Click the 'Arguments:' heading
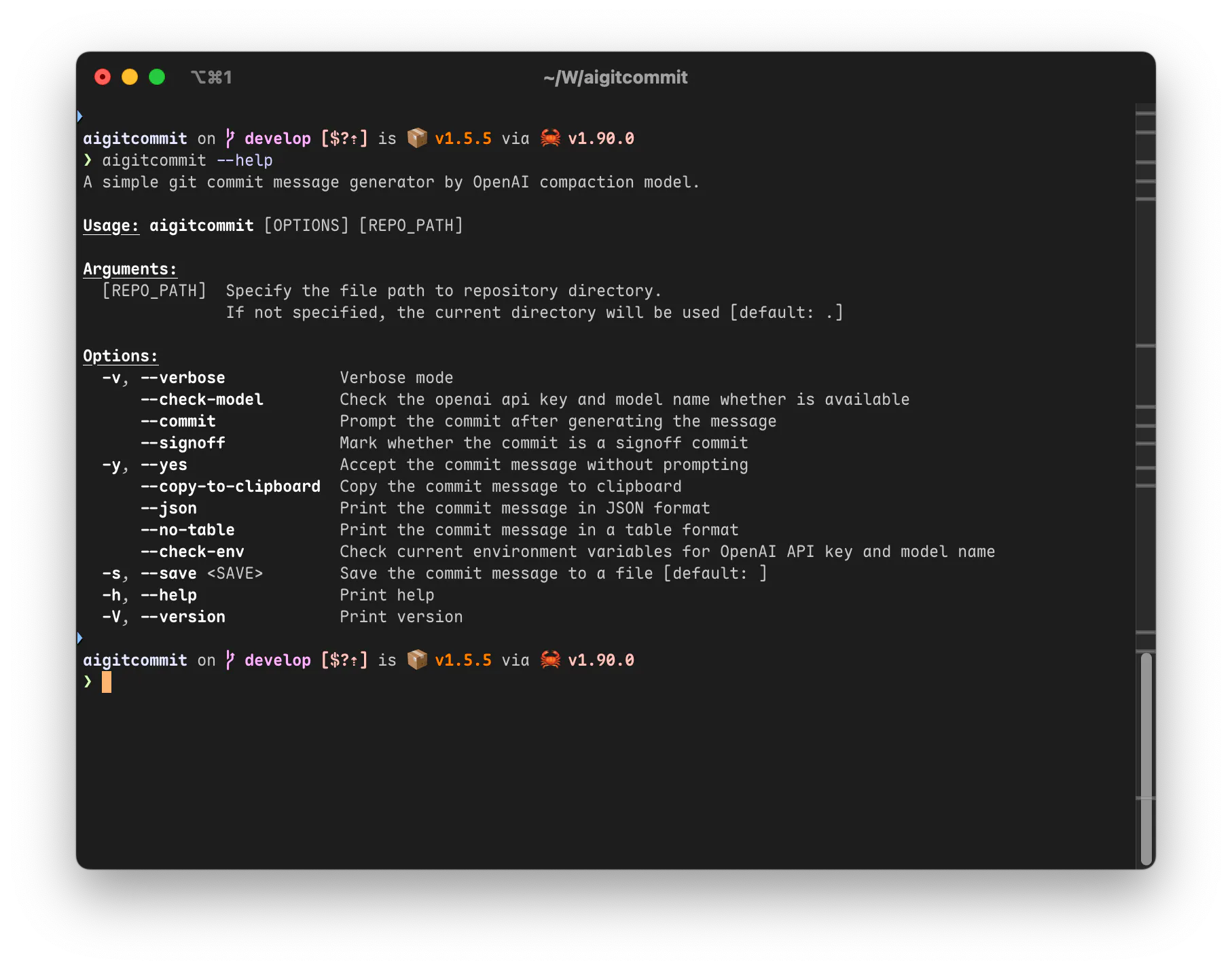Screen dimensions: 1232x970 (130, 269)
